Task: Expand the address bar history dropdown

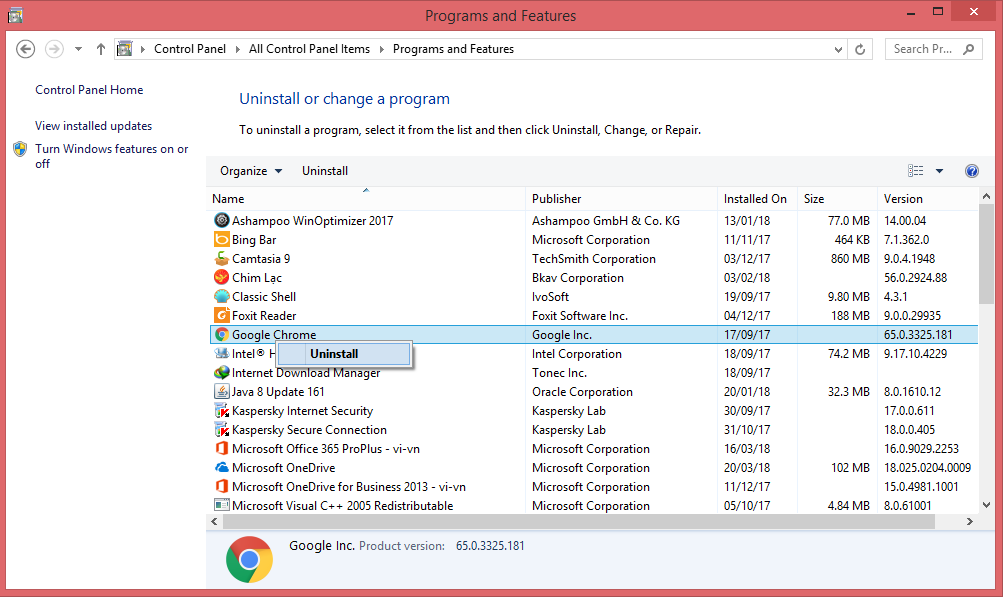Action: [836, 49]
